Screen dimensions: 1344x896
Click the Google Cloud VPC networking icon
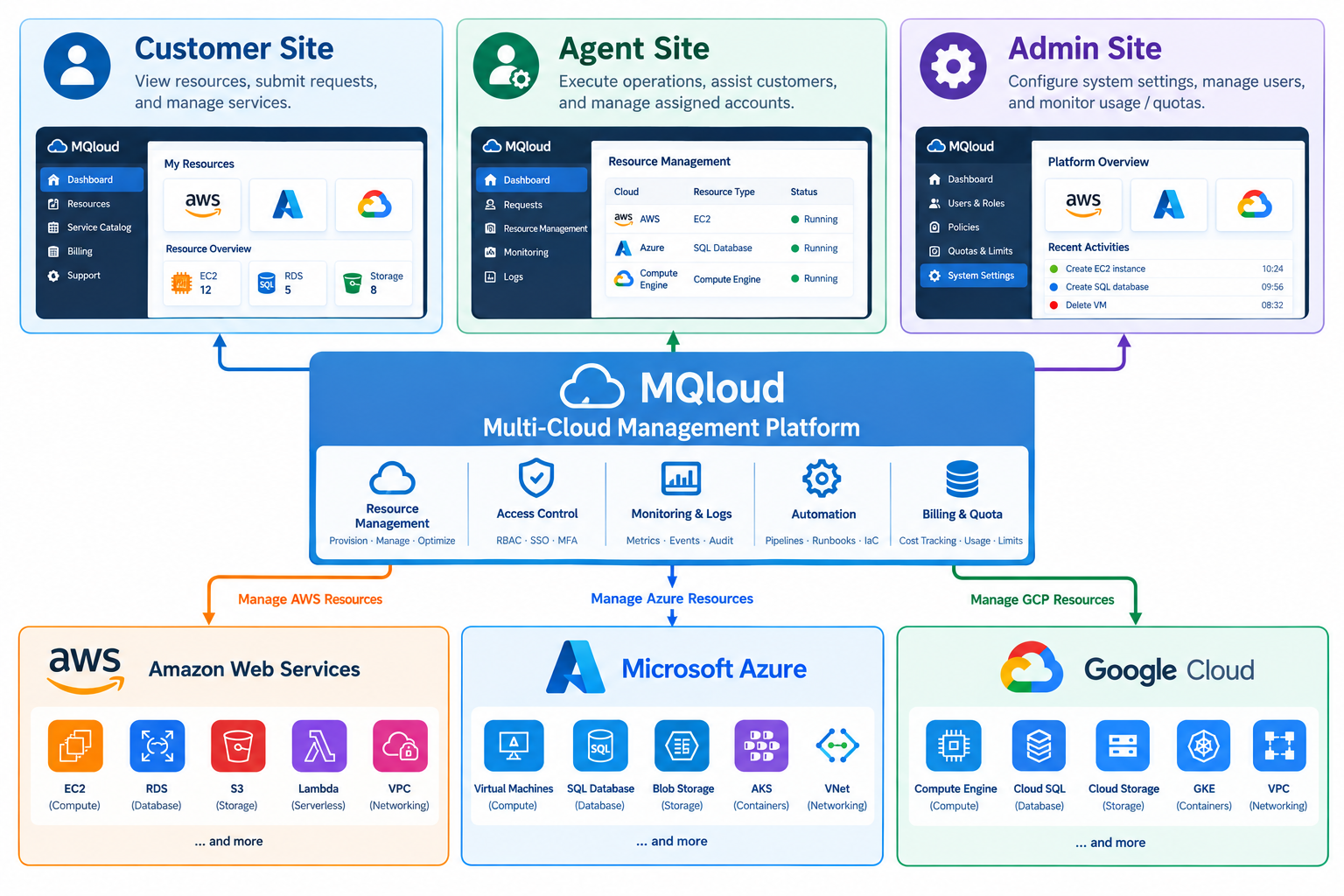pos(1279,746)
